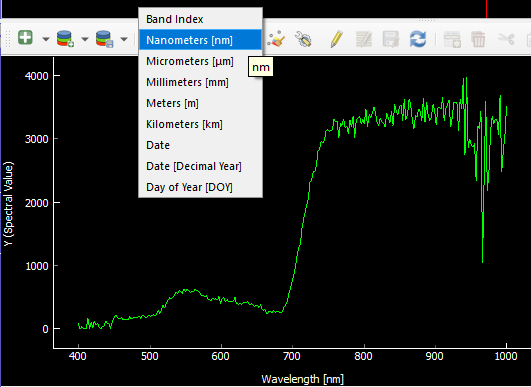Click the add profiles to database icon
The image size is (531, 387).
coord(65,39)
